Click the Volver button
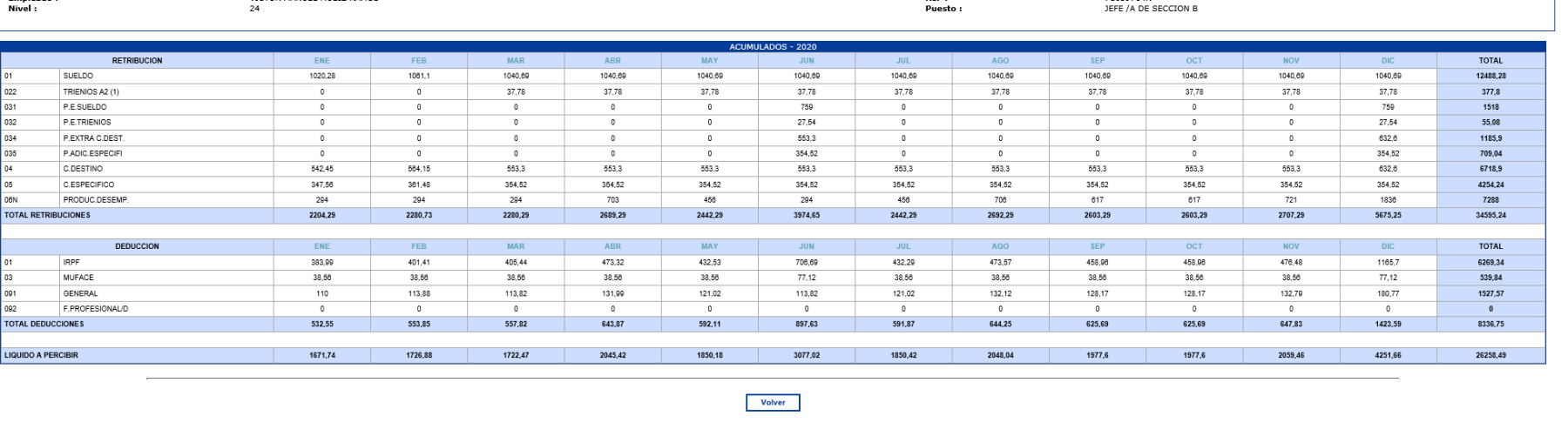1568x443 pixels. coord(773,402)
